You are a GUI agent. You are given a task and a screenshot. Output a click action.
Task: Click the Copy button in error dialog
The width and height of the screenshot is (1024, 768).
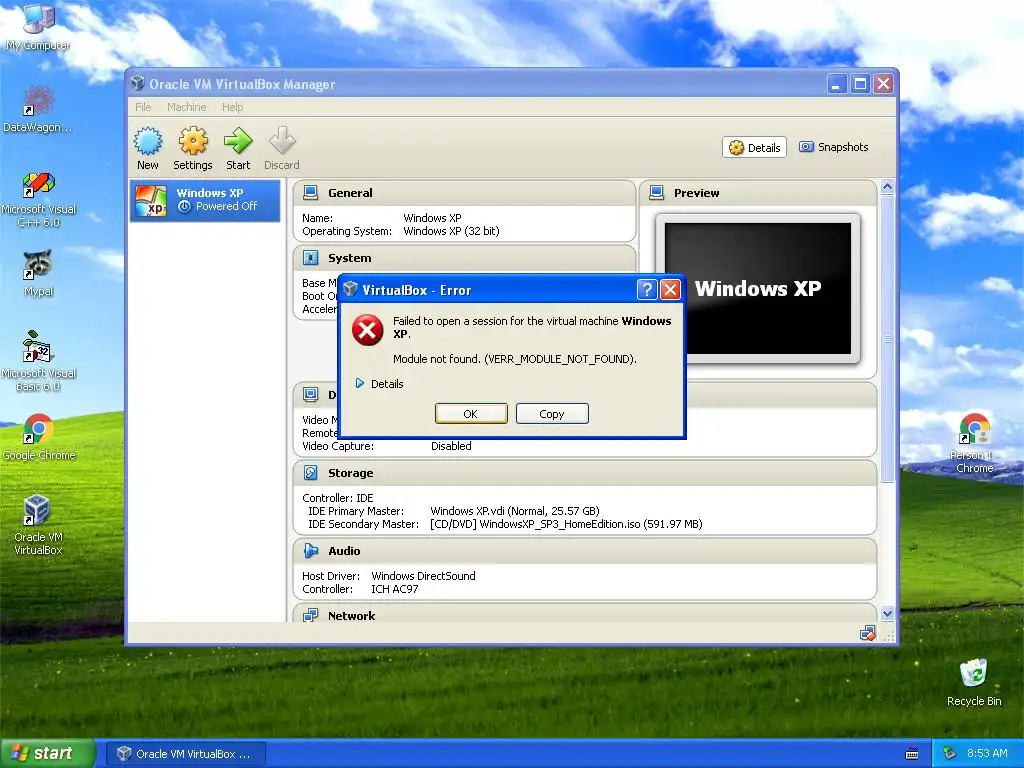click(x=552, y=413)
